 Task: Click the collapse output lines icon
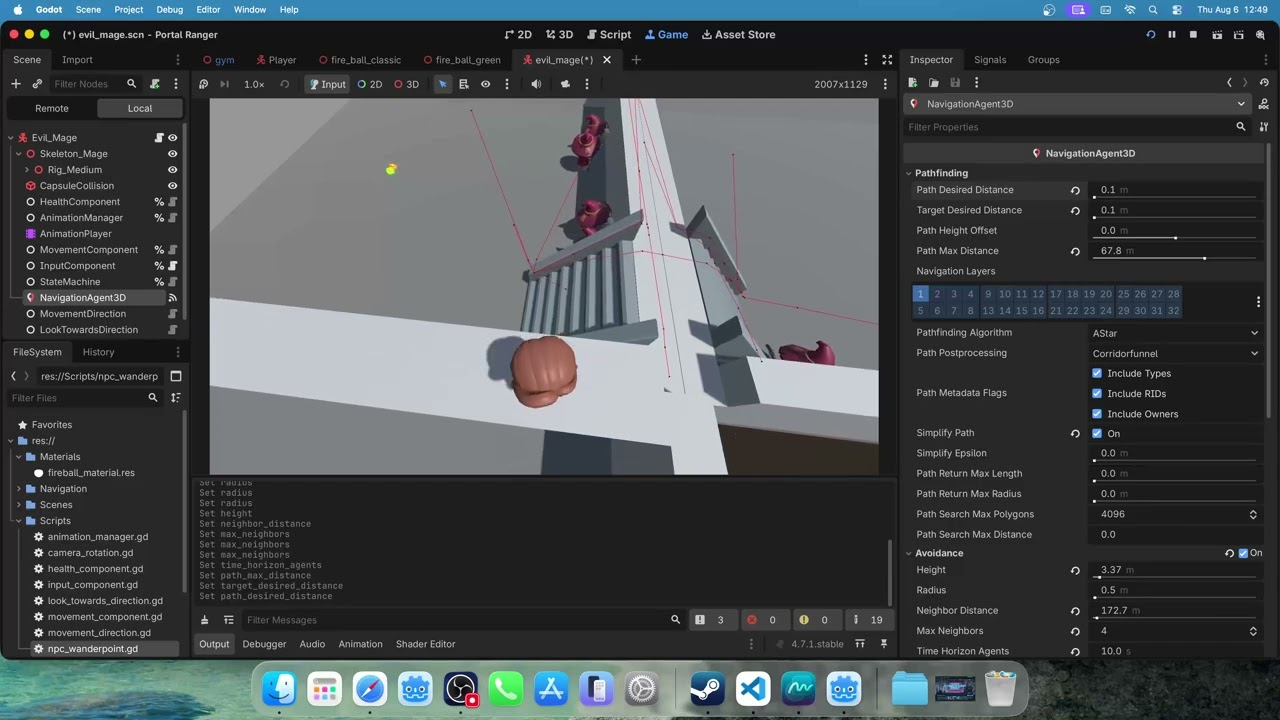click(x=228, y=620)
